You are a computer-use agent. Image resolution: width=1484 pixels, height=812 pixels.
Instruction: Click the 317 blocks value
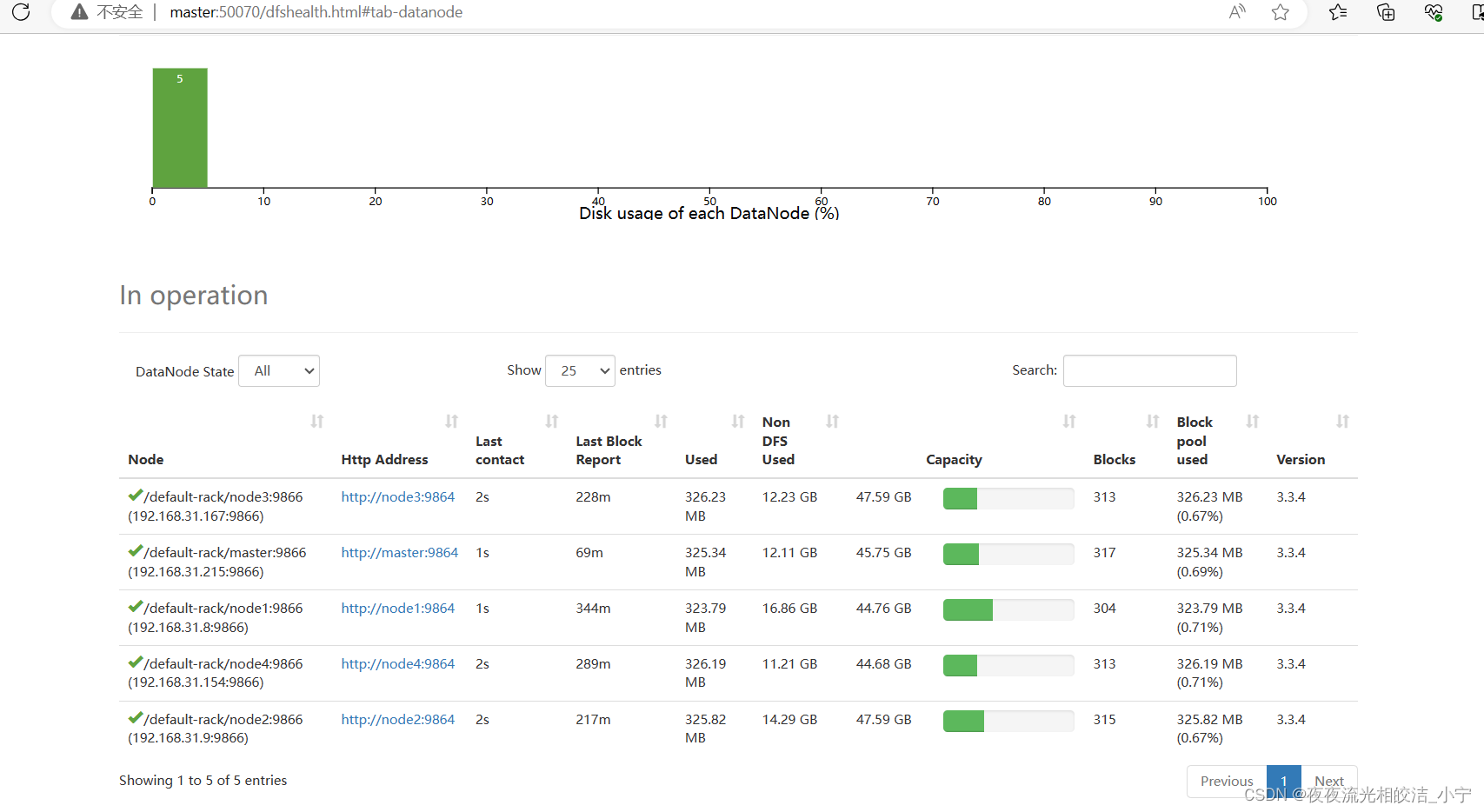(x=1104, y=553)
